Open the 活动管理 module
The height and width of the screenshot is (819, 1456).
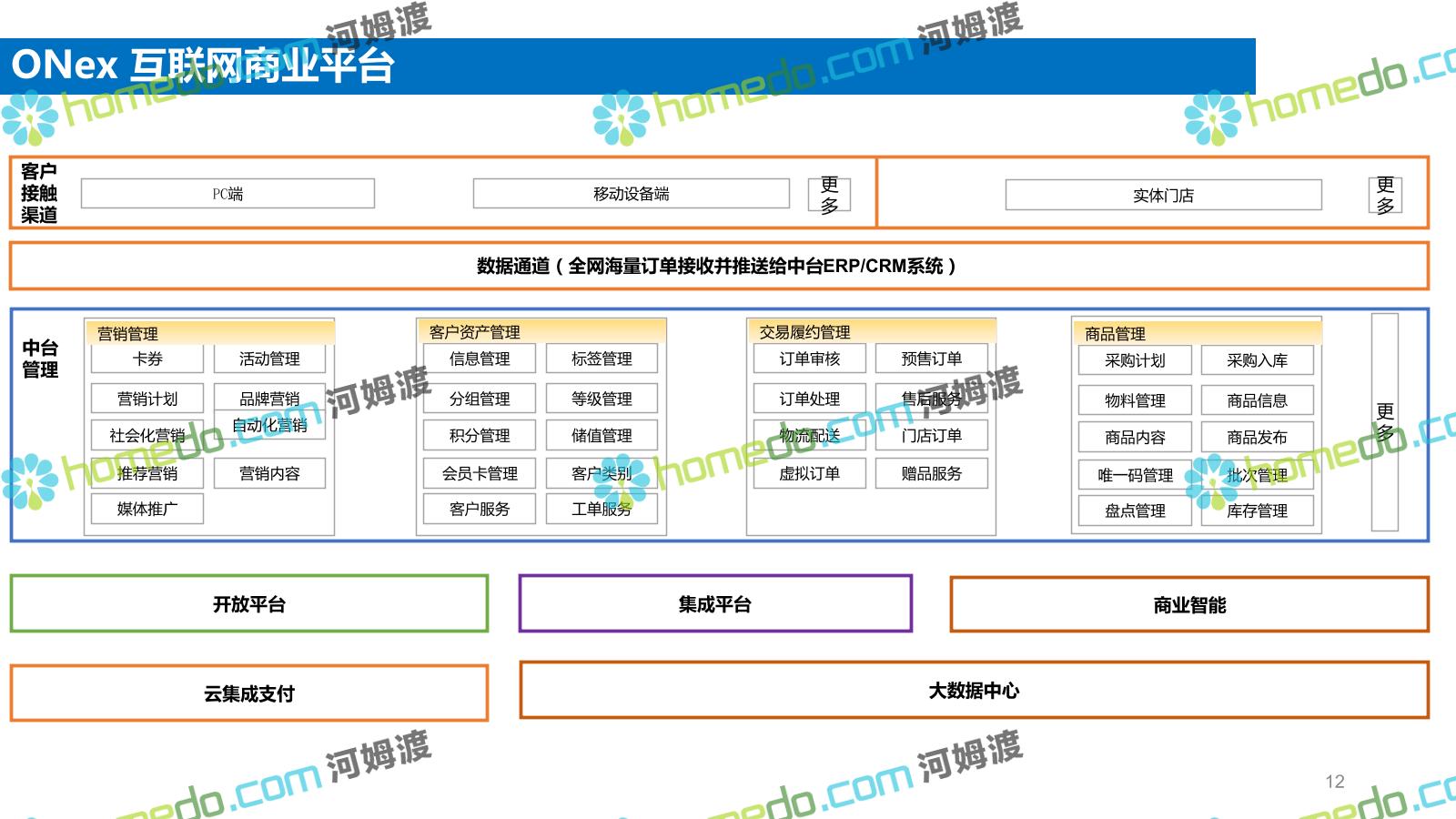click(269, 359)
